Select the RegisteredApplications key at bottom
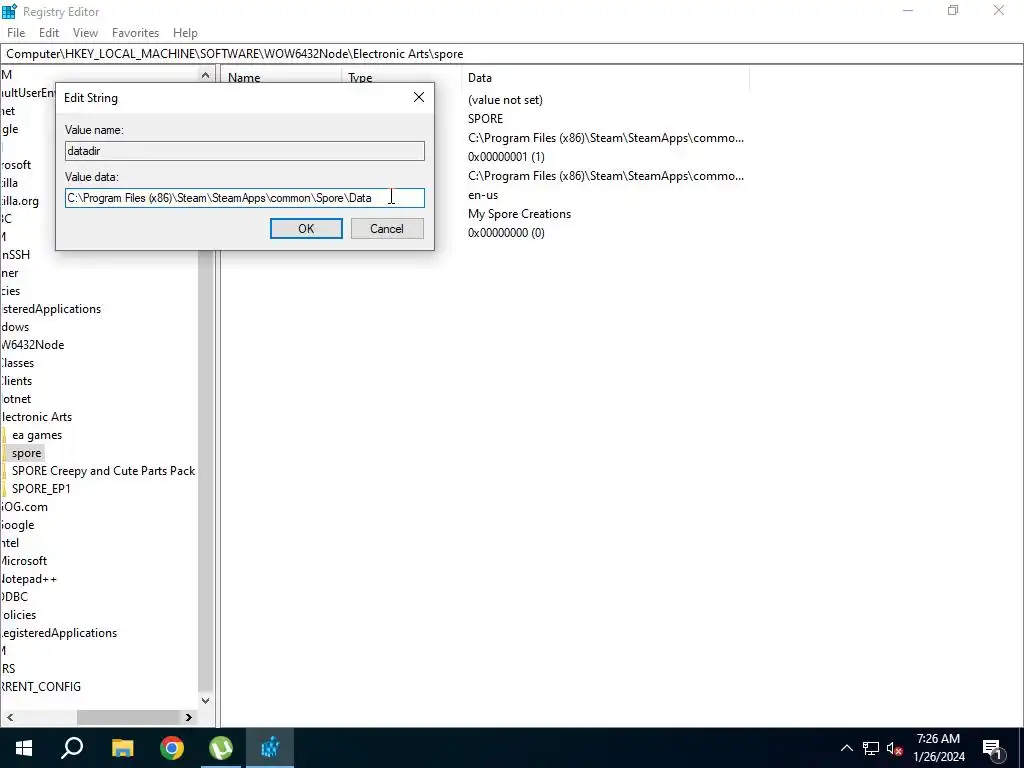This screenshot has height=768, width=1024. (59, 633)
